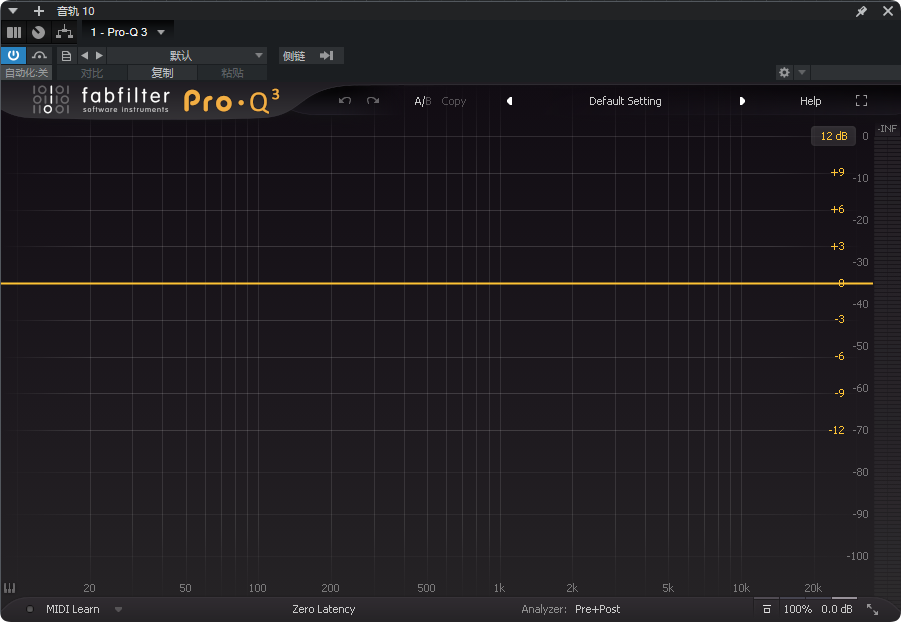Toggle the 侧链 sidechain button
This screenshot has height=622, width=901.
pos(294,56)
